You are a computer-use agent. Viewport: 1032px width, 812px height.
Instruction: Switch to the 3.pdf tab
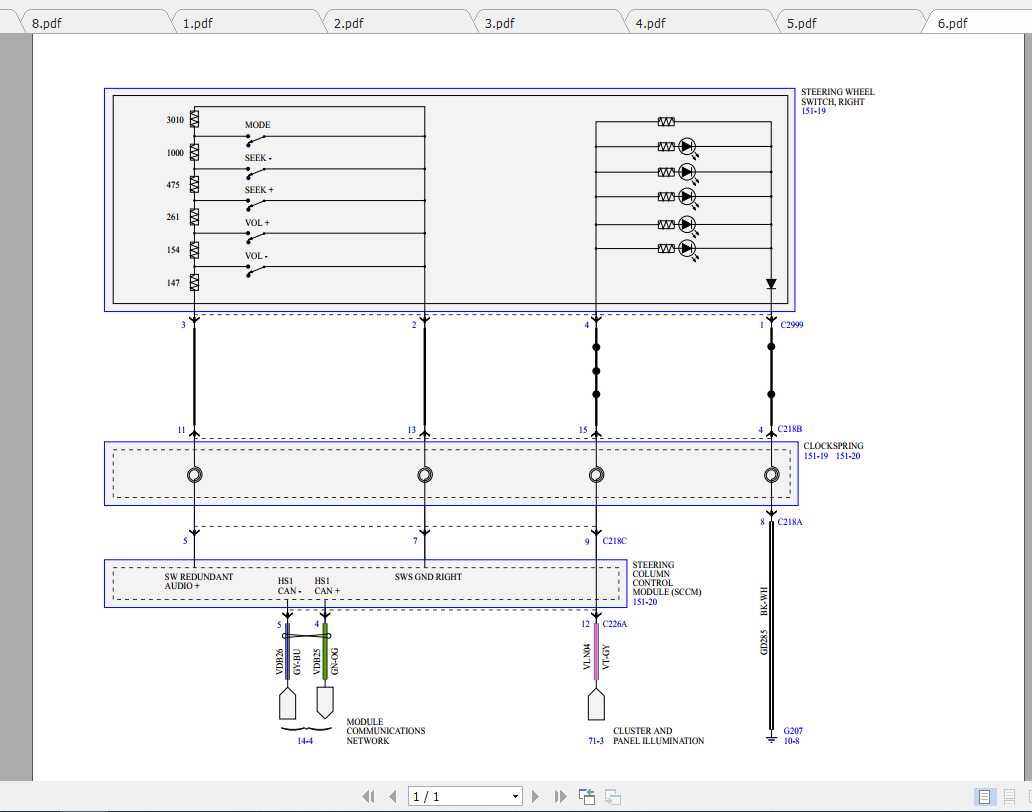pos(500,23)
